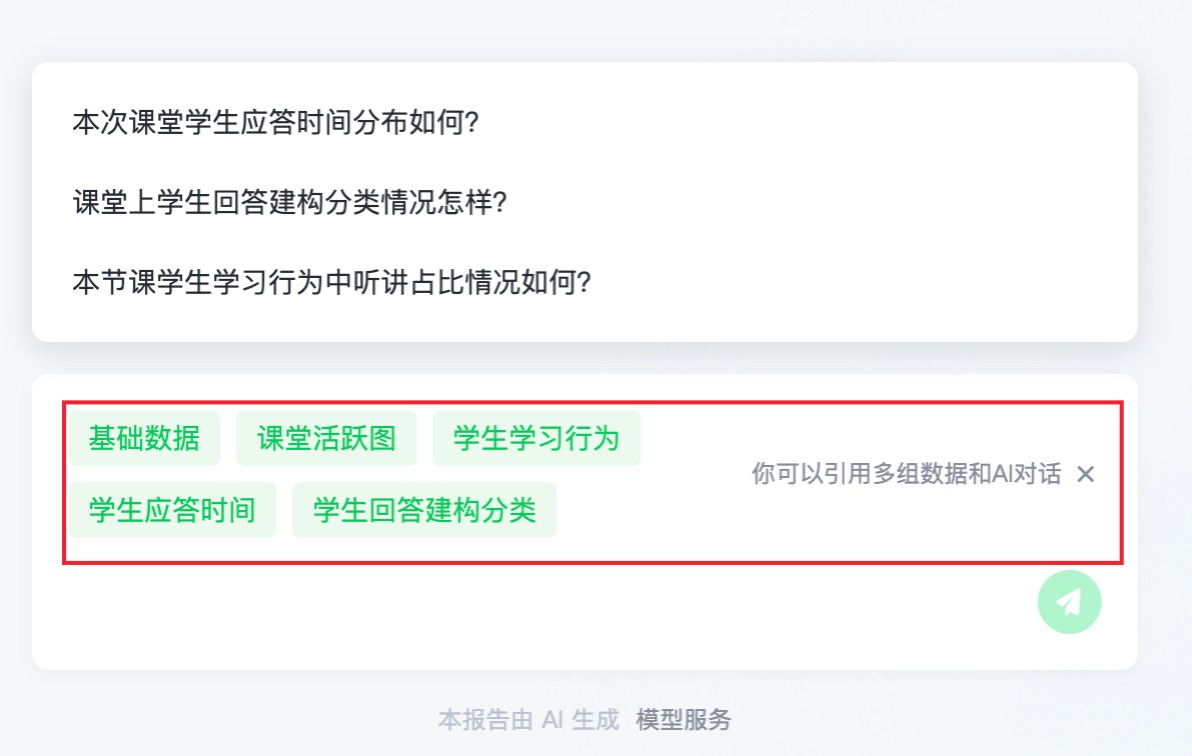Screen dimensions: 1192x756
Task: Choose the 学生应答时间 tag
Action: coord(173,510)
